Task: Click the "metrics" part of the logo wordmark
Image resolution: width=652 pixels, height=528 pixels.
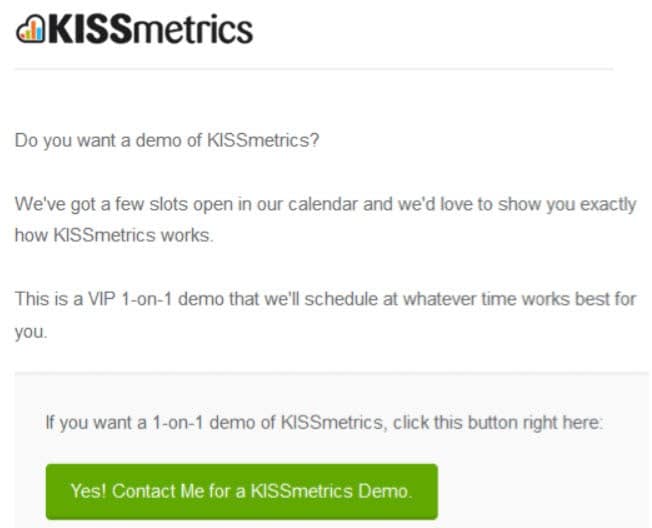Action: 193,29
